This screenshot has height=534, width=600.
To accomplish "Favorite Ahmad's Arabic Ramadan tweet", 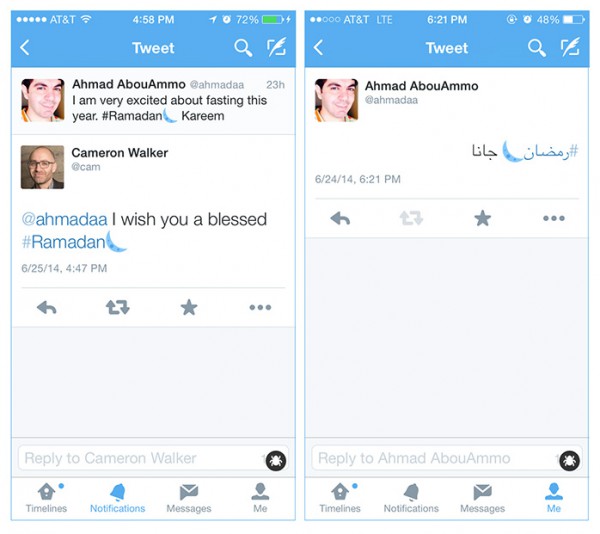I will 483,218.
